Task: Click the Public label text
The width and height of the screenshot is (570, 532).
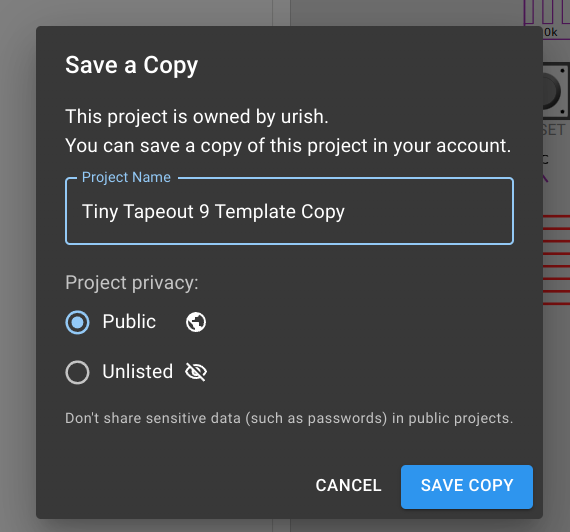Action: [129, 322]
